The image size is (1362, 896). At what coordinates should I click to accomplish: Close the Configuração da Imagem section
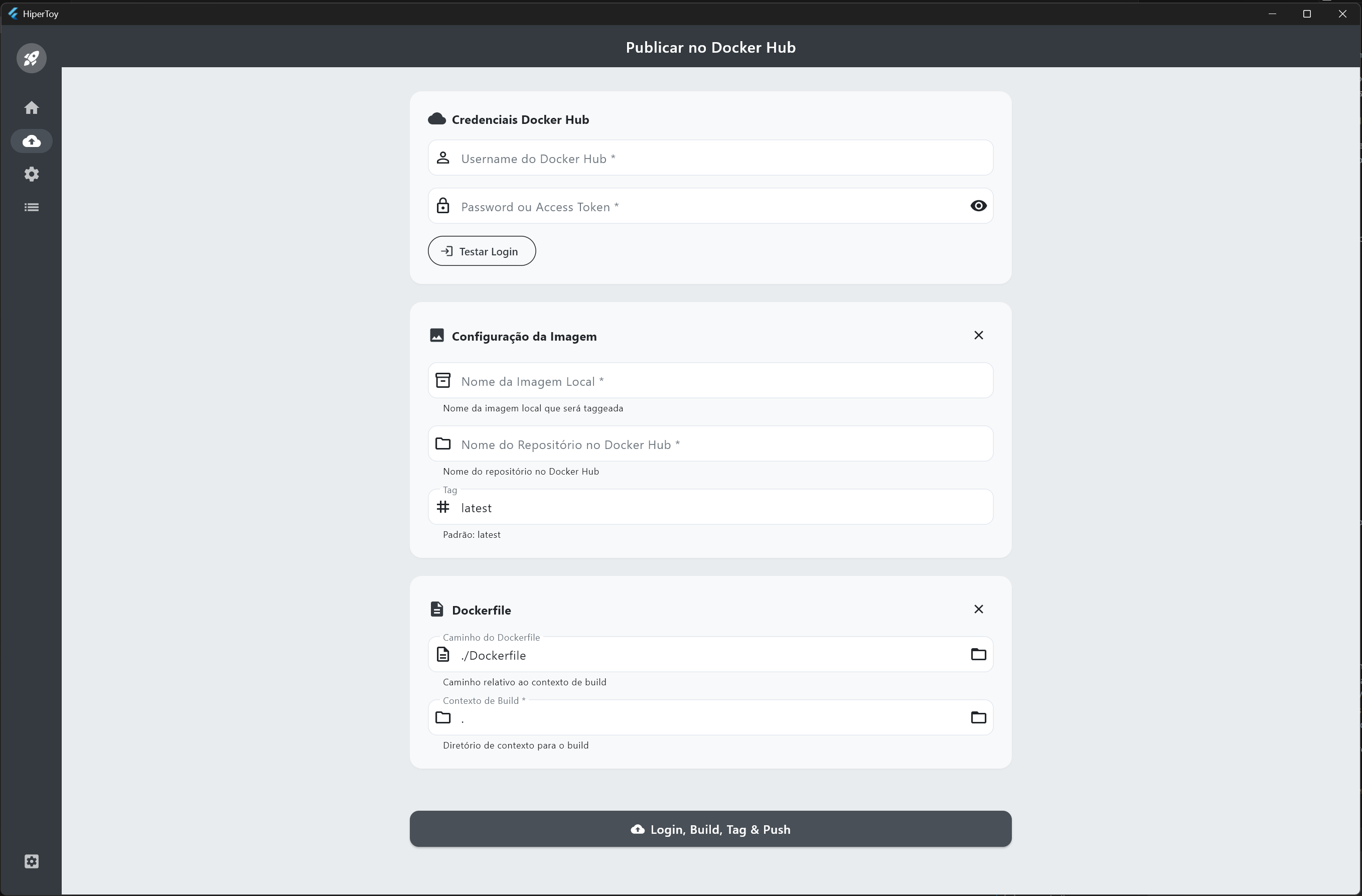[978, 335]
